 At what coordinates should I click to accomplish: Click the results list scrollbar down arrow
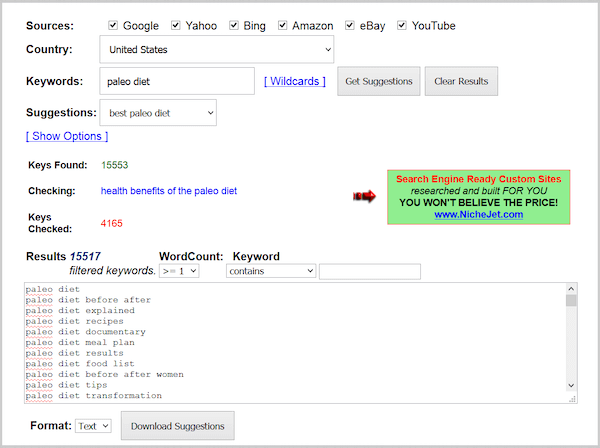tap(571, 386)
